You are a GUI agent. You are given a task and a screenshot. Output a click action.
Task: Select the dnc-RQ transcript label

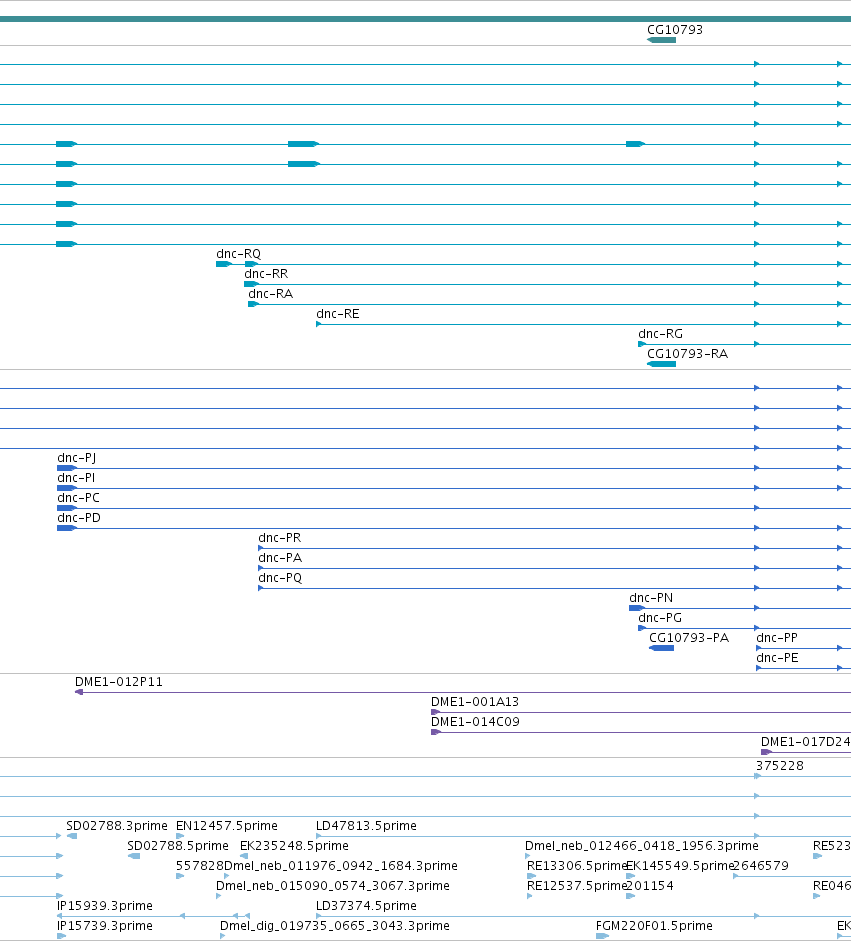(238, 254)
